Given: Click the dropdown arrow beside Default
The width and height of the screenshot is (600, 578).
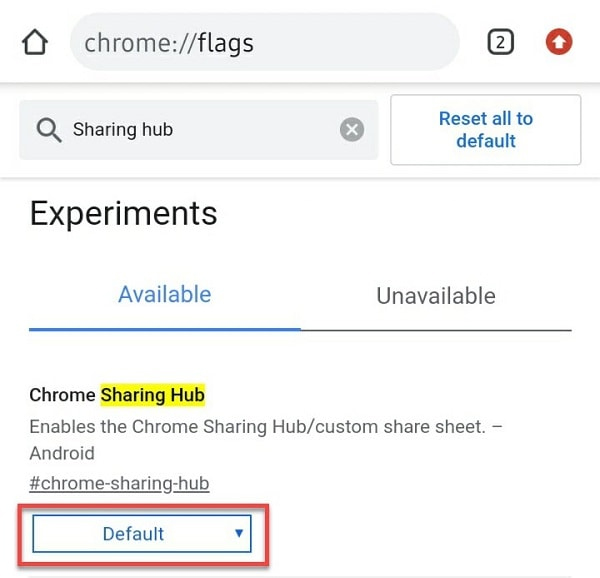Looking at the screenshot, I should [239, 533].
